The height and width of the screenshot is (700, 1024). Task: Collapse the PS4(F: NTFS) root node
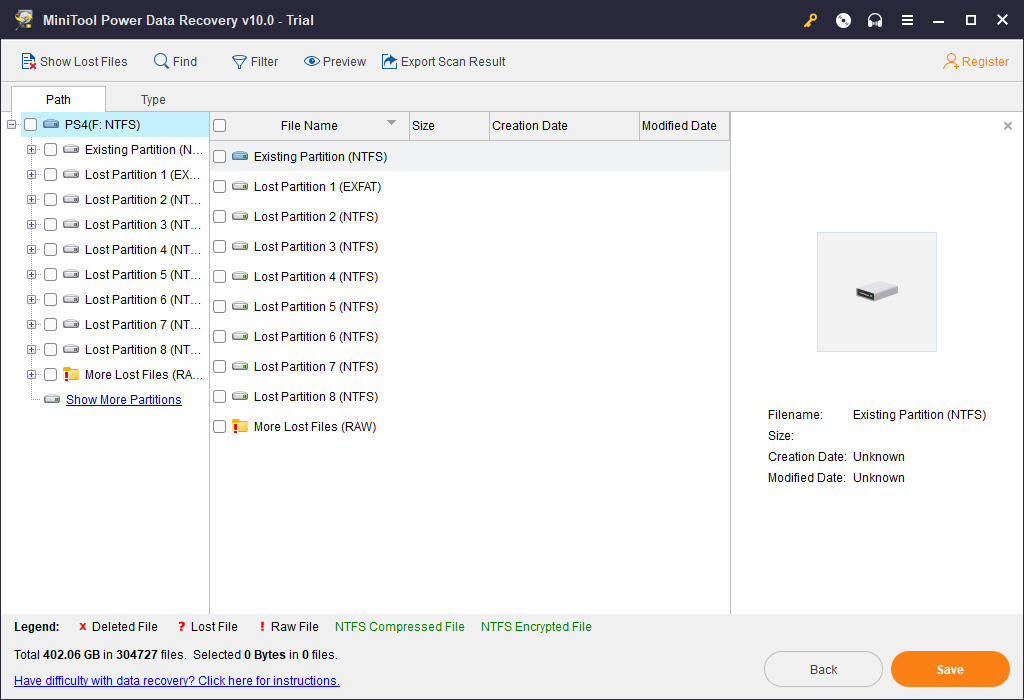(x=11, y=124)
